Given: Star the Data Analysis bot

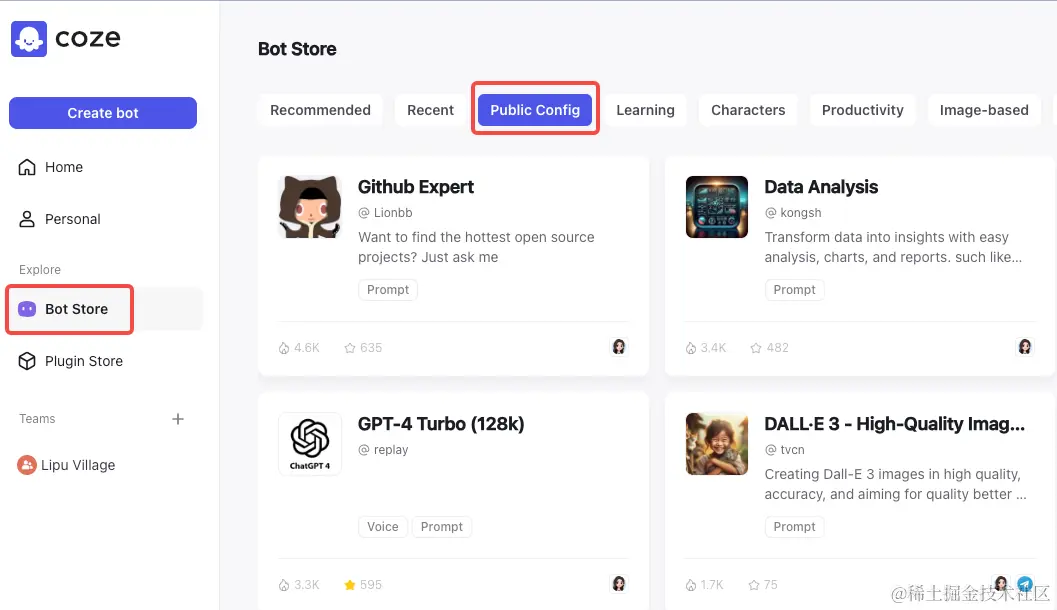Looking at the screenshot, I should 756,348.
